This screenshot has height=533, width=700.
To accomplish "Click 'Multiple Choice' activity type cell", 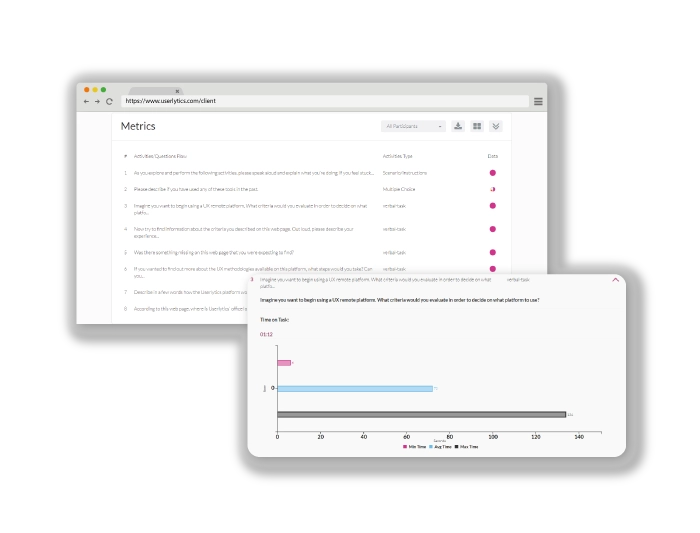I will pyautogui.click(x=399, y=189).
